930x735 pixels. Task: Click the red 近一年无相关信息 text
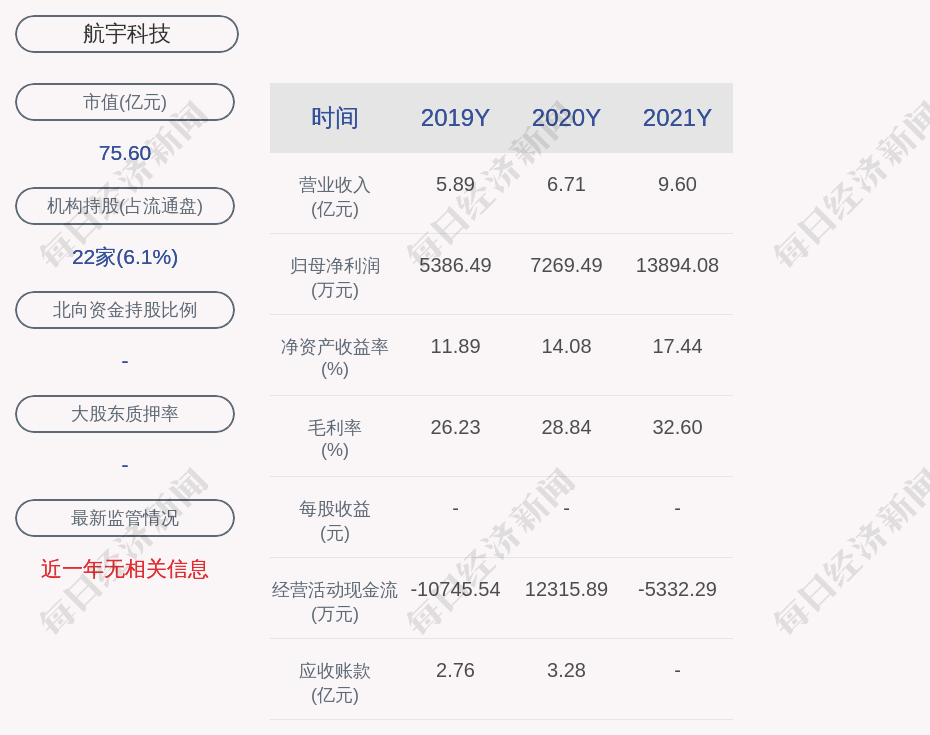click(125, 569)
